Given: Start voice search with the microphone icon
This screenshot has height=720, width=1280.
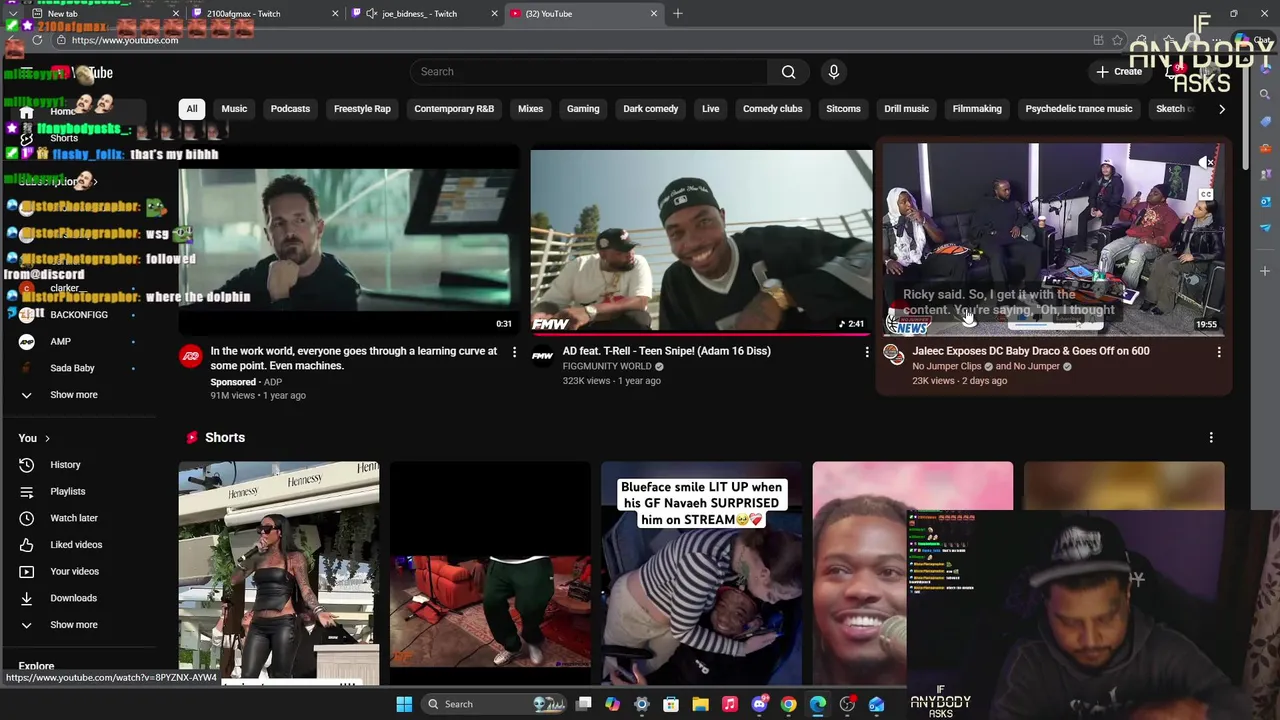Looking at the screenshot, I should (x=834, y=72).
